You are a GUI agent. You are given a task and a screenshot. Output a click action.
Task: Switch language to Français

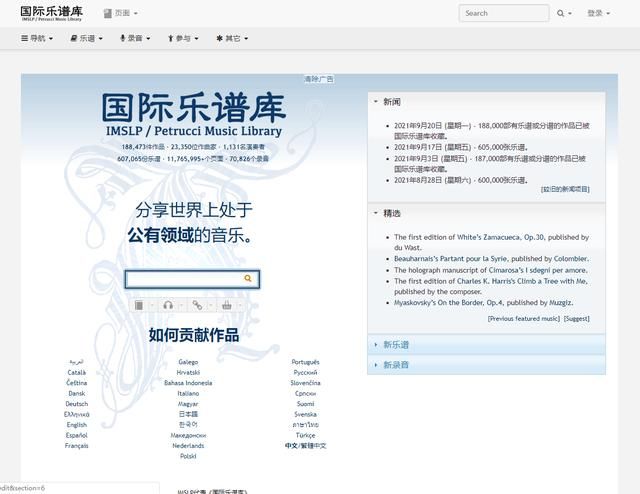point(77,446)
